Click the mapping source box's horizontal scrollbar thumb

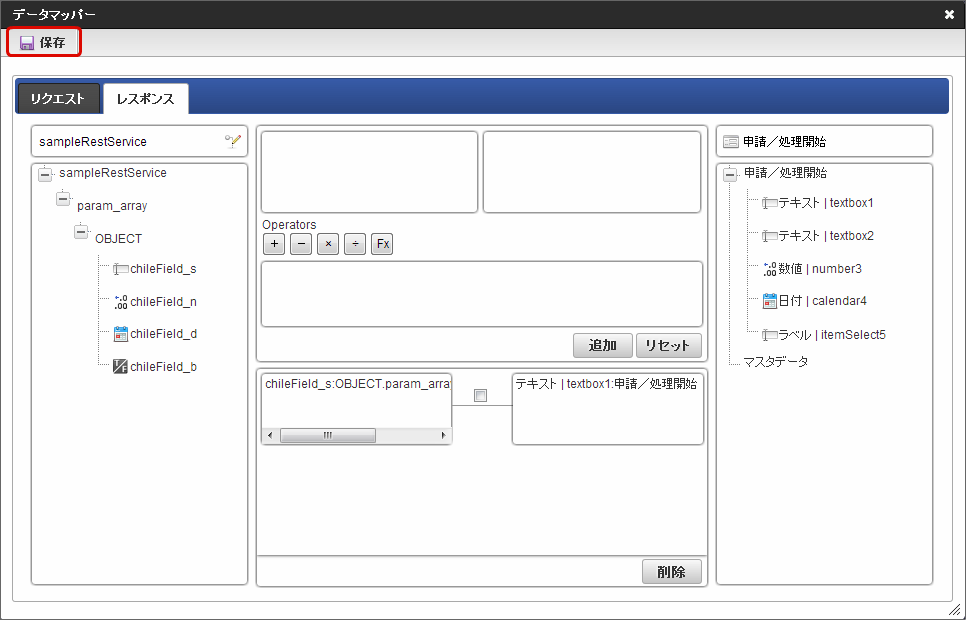[328, 436]
